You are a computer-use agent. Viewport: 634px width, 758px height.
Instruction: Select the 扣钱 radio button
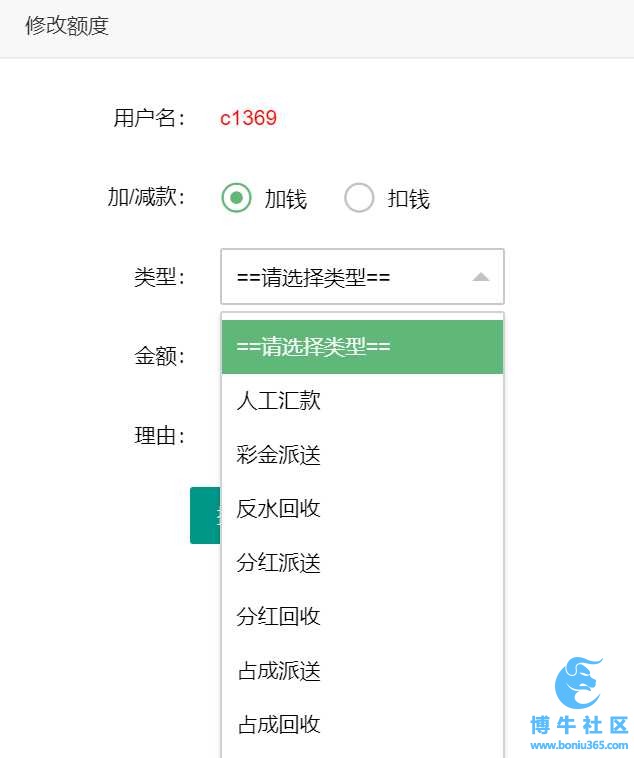[x=359, y=198]
